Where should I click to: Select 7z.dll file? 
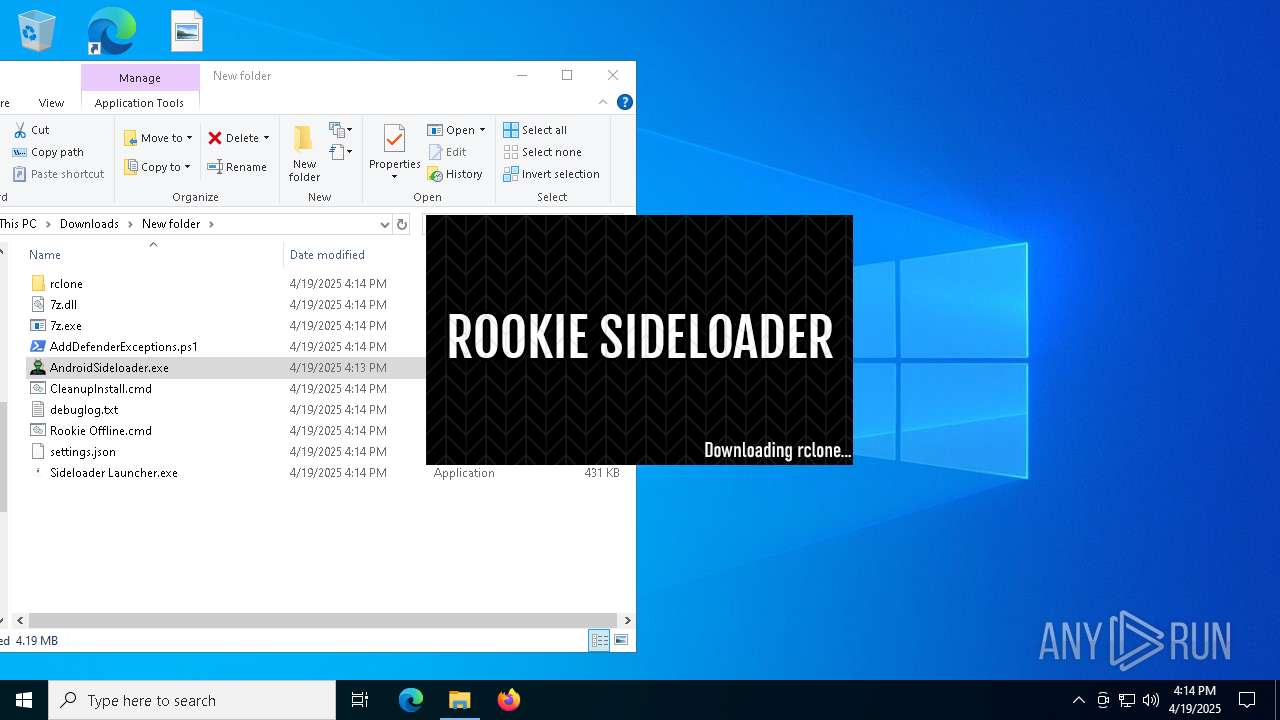coord(63,305)
